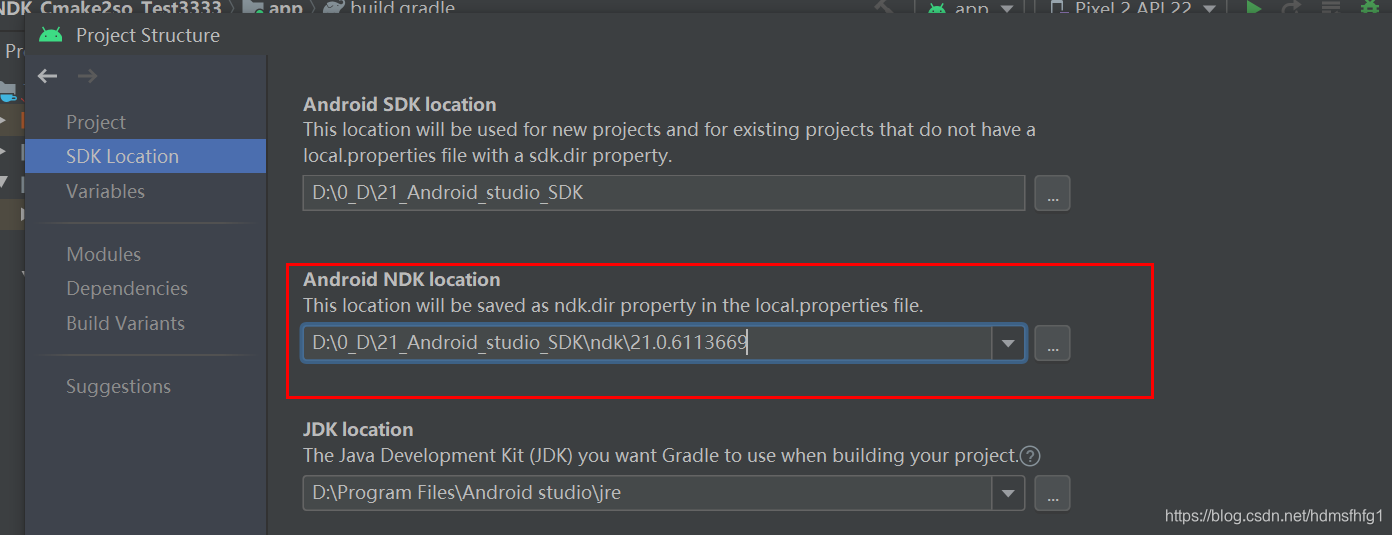1392x535 pixels.
Task: Click the forward arrow in Project Structure
Action: click(x=87, y=76)
